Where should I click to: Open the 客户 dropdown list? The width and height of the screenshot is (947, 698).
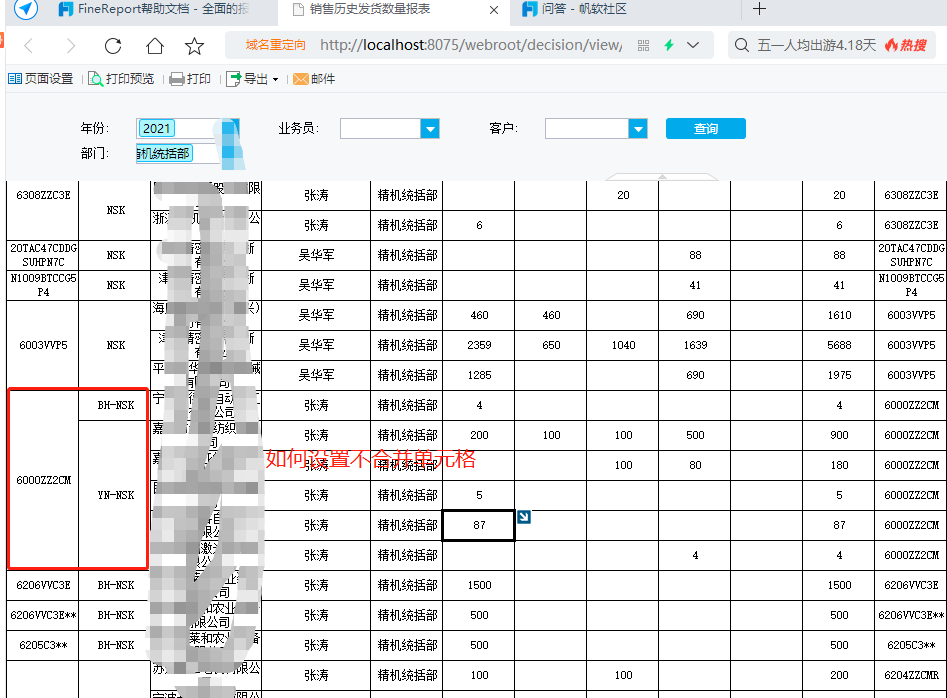coord(637,128)
